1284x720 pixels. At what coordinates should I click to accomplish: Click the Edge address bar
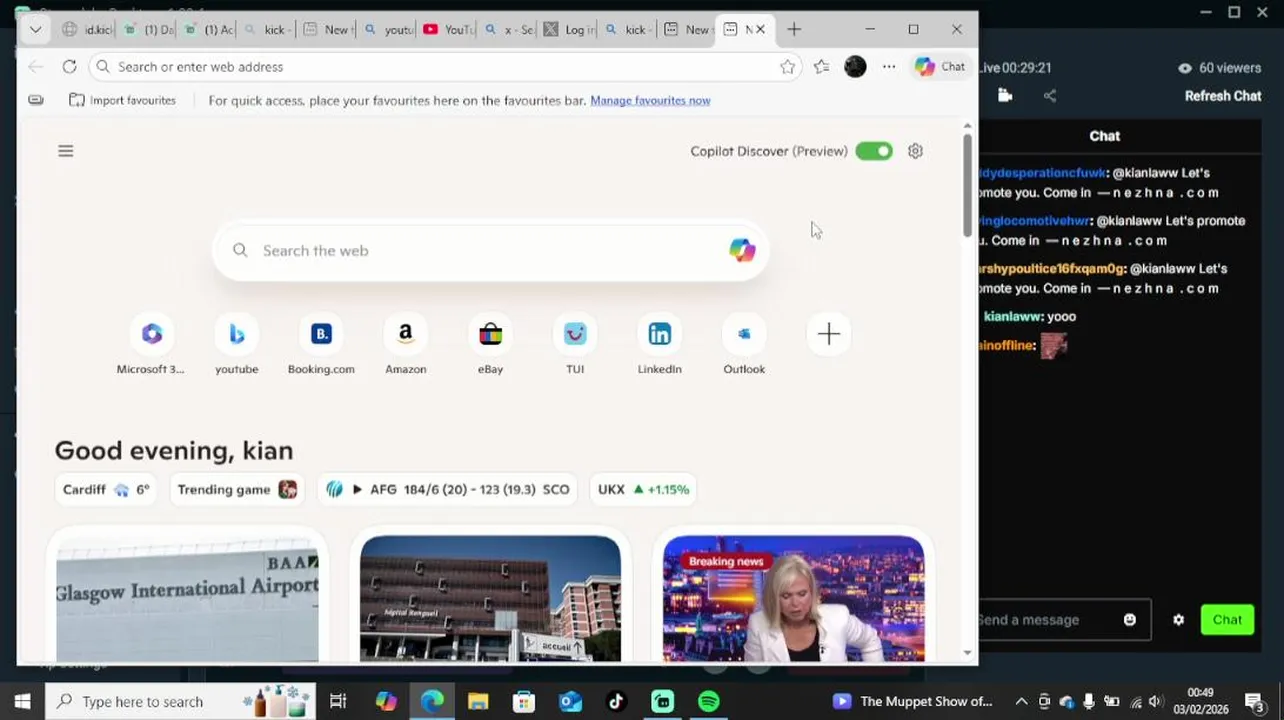point(447,67)
